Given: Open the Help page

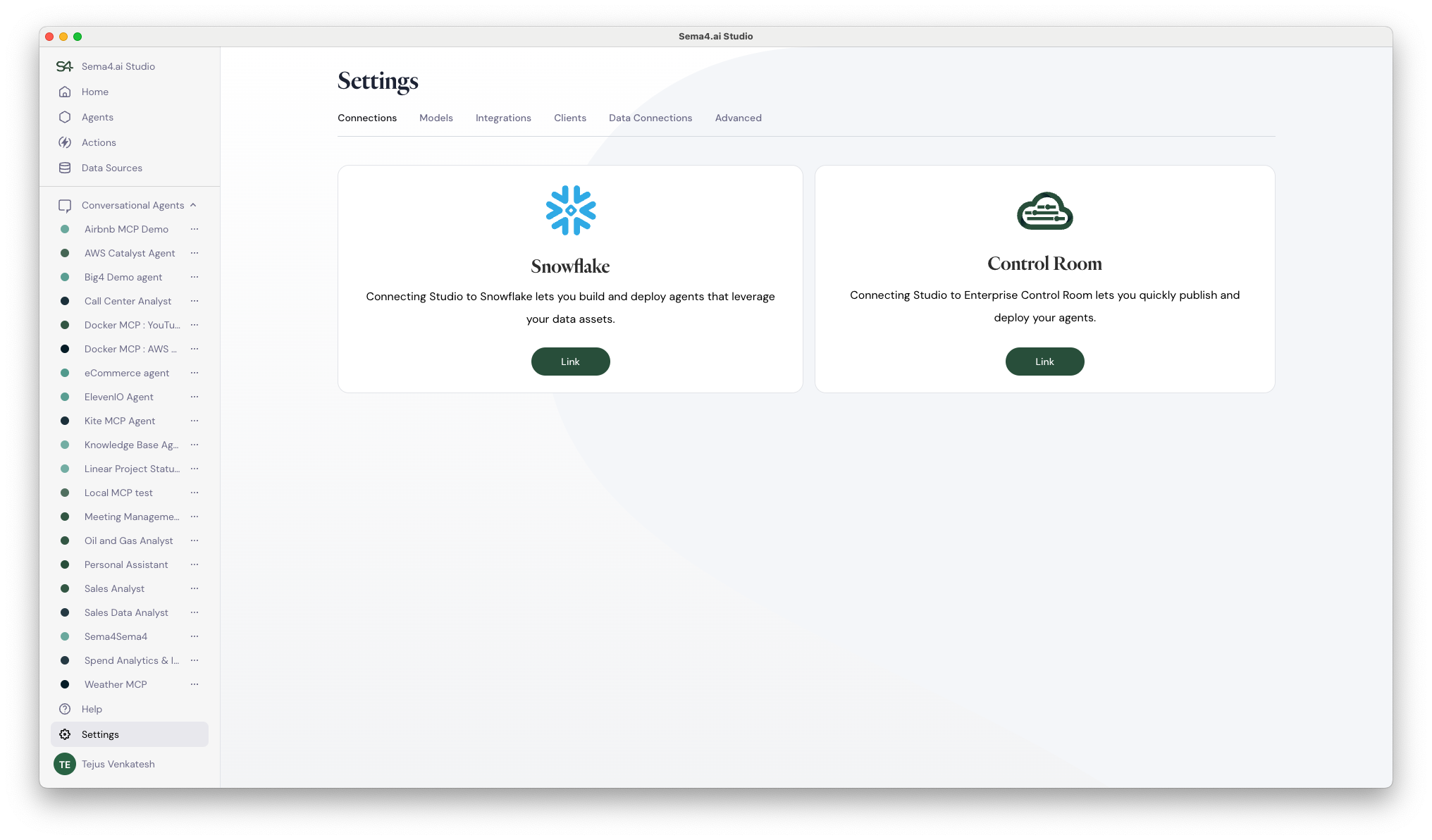Looking at the screenshot, I should click(x=92, y=709).
